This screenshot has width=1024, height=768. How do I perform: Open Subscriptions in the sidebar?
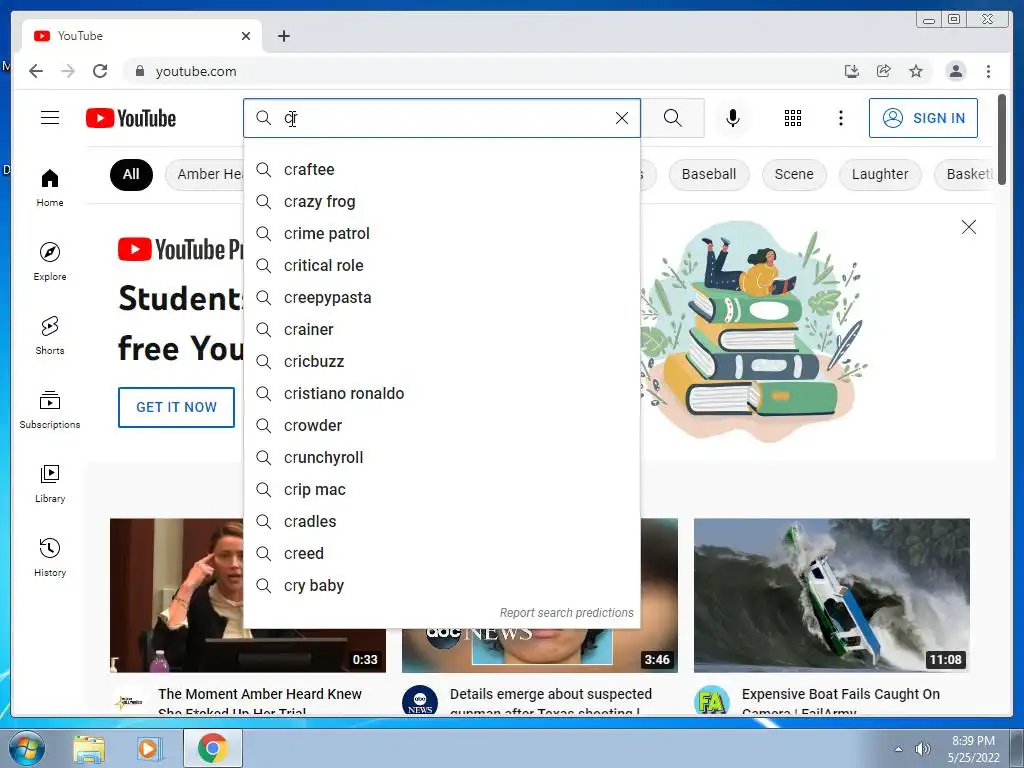[50, 409]
